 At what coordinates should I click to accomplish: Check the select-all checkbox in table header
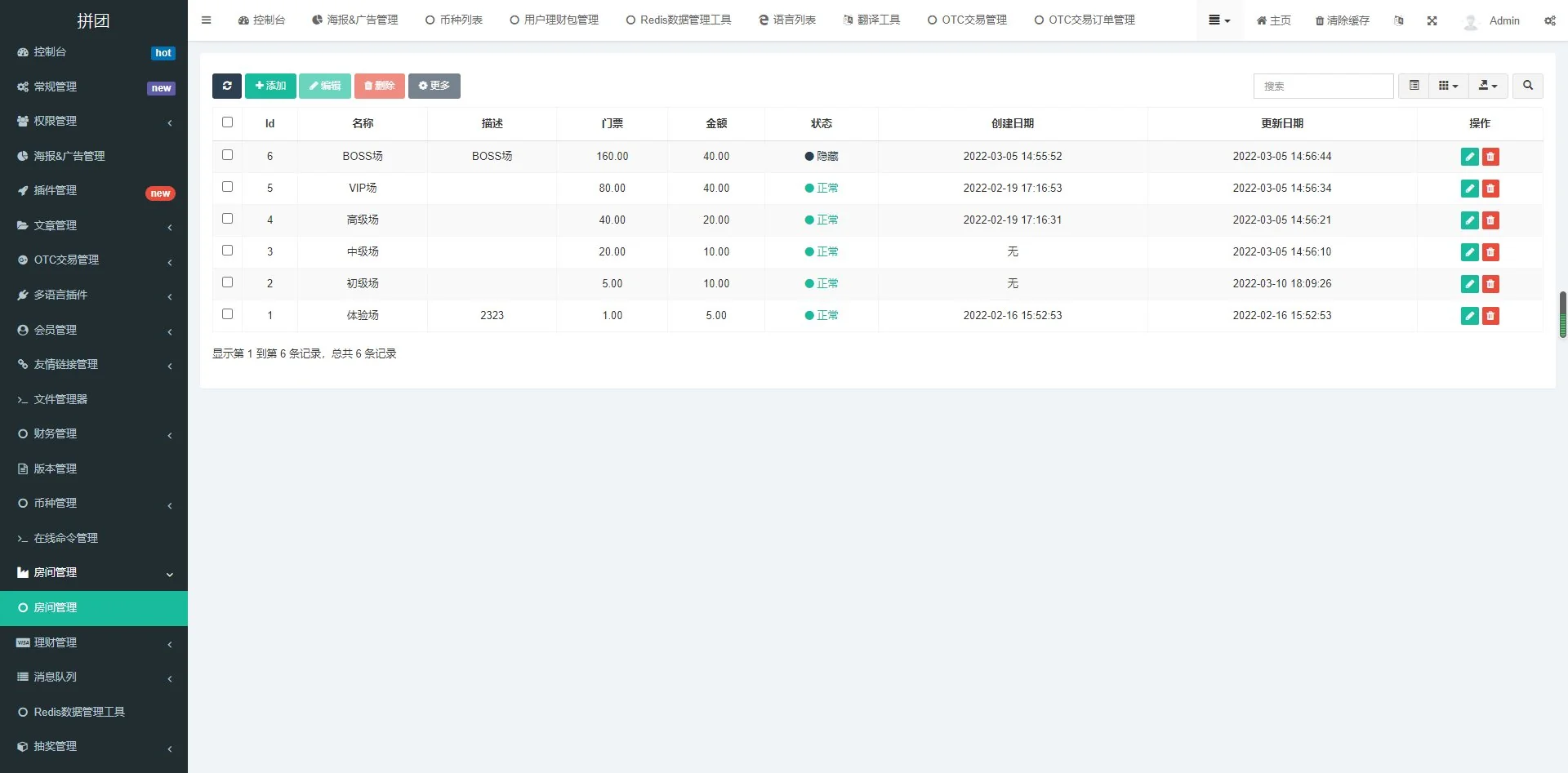pos(228,122)
